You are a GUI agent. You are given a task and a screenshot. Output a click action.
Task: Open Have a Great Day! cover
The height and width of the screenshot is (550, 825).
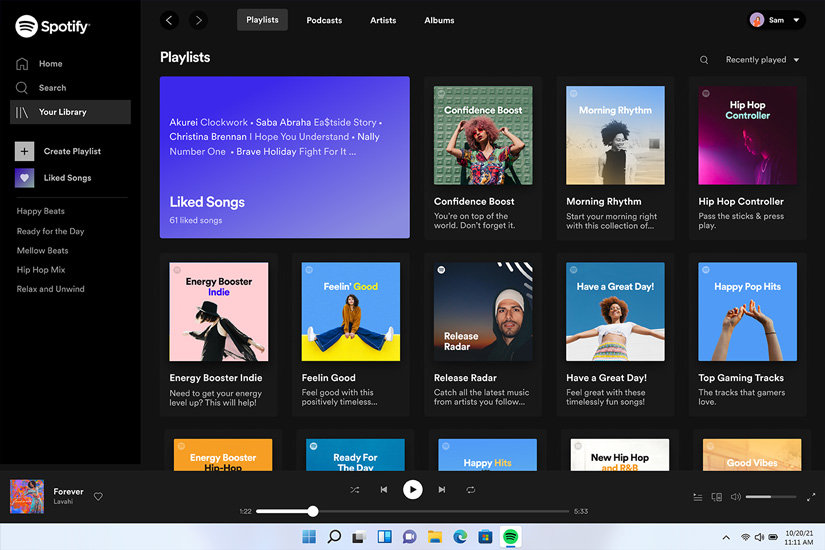pyautogui.click(x=615, y=312)
